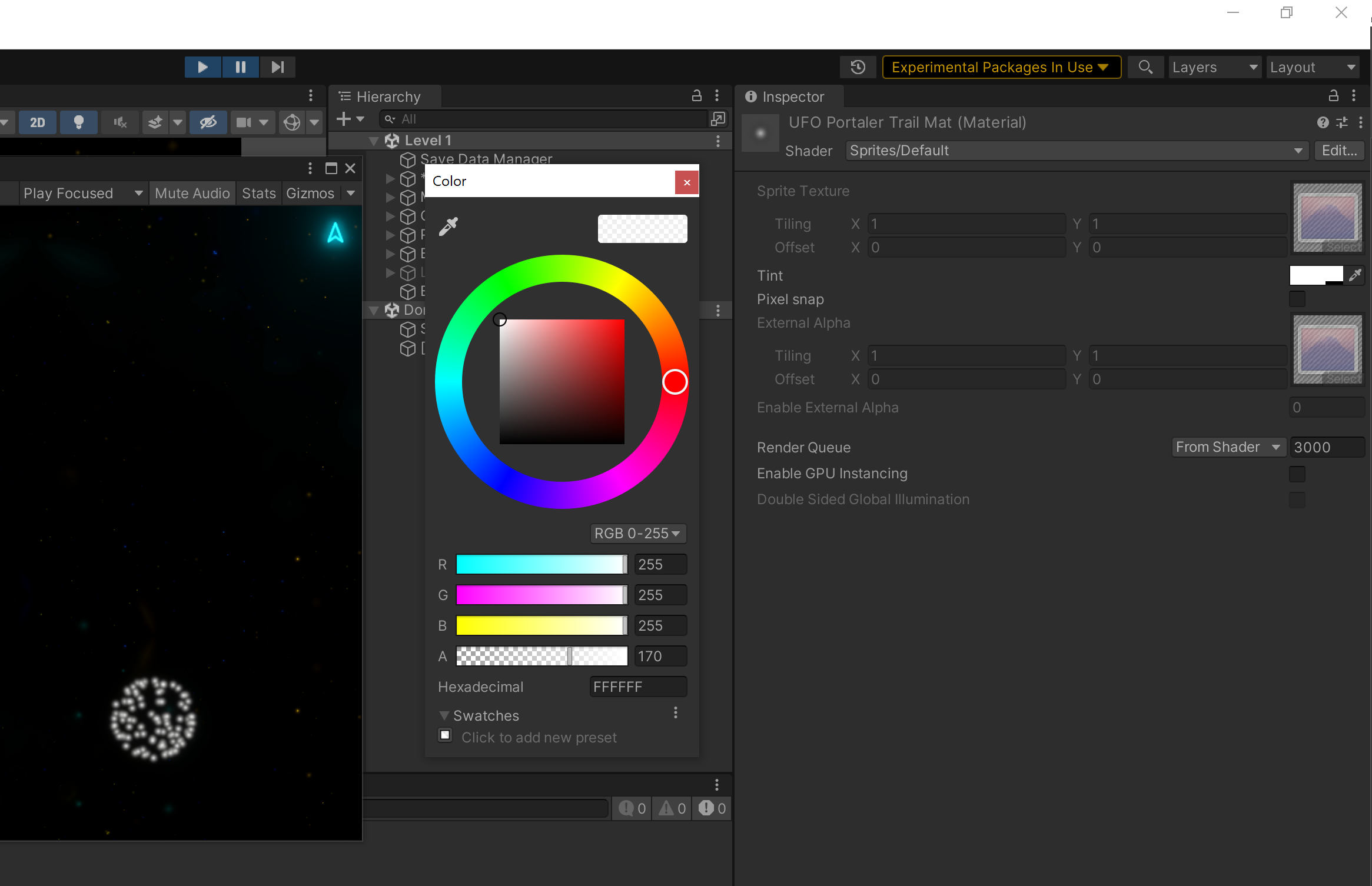Toggle 2D mode in the Scene view
Screen dimensions: 1372x886
tap(38, 122)
